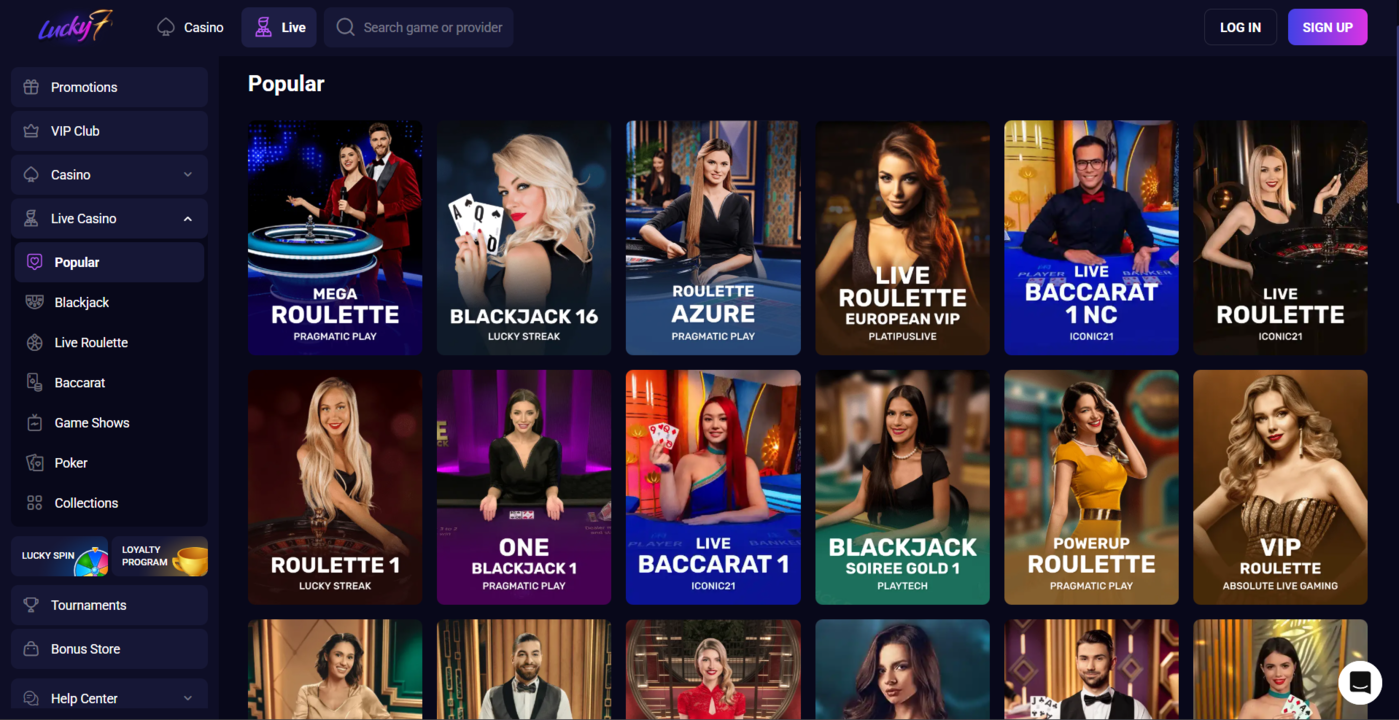The height and width of the screenshot is (720, 1399).
Task: Click the Live Roulette wheel icon
Action: (x=35, y=342)
